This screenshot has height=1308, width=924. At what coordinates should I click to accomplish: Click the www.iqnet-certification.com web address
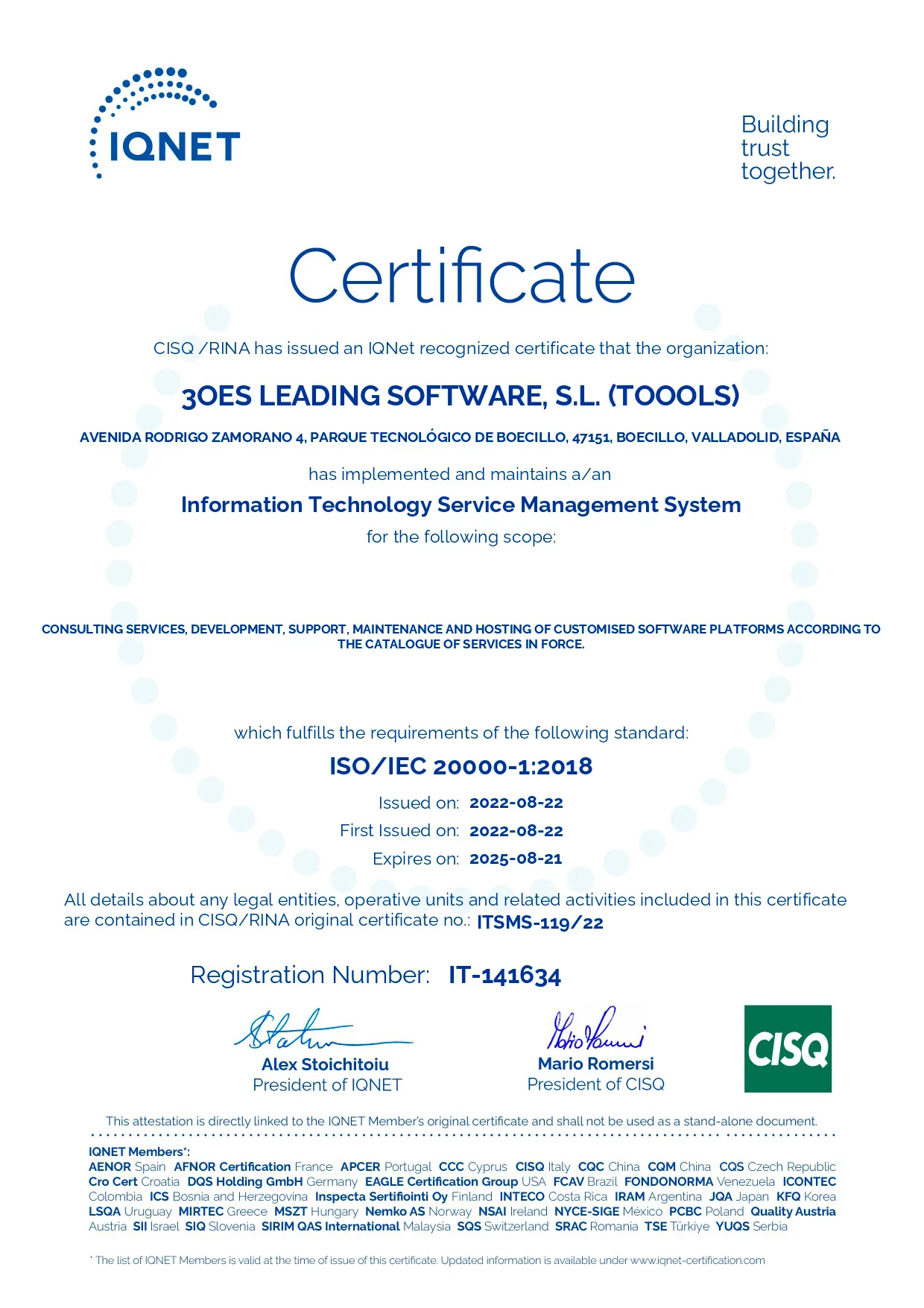[697, 1260]
